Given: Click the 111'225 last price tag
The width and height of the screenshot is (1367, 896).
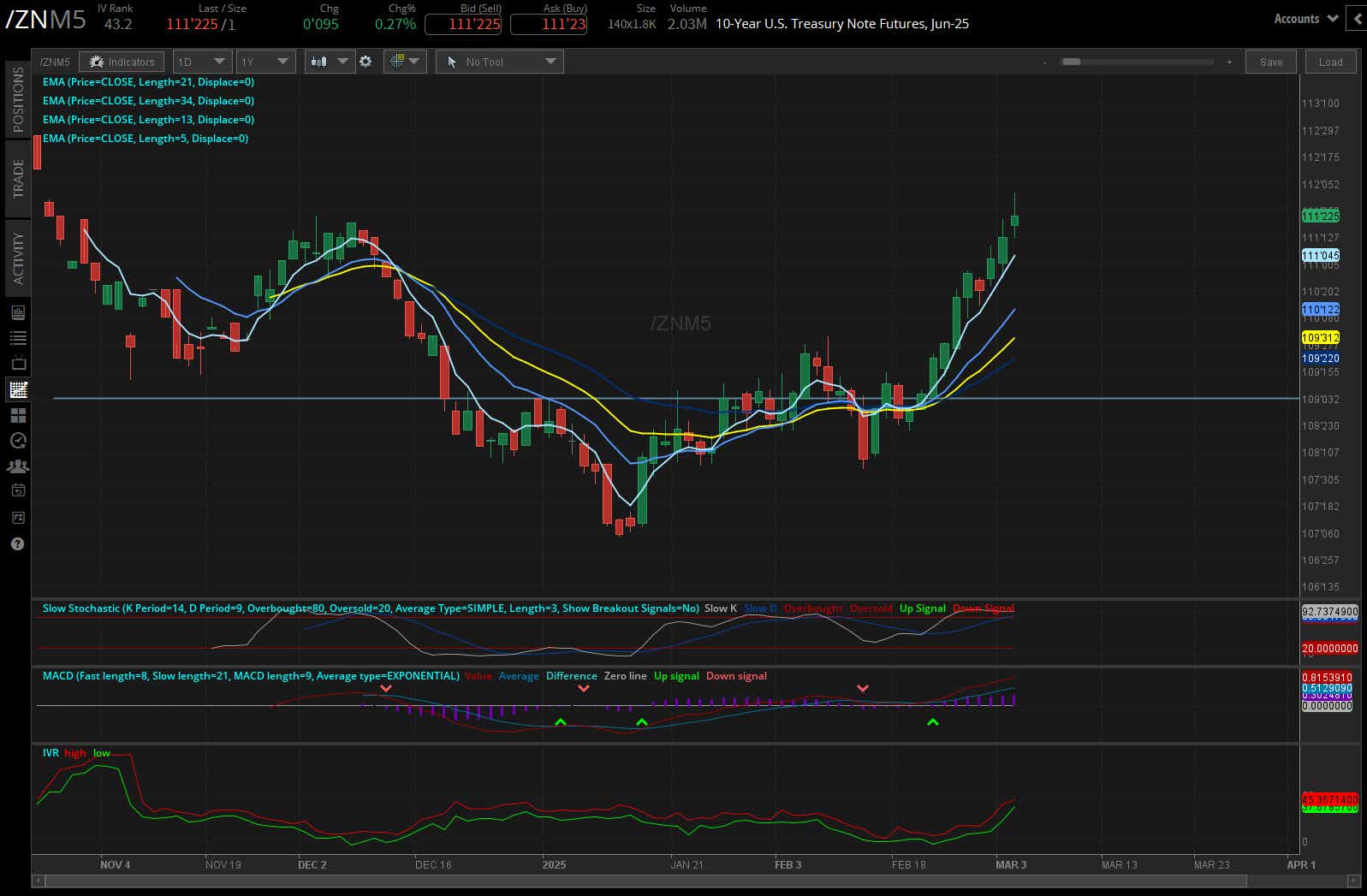Looking at the screenshot, I should (1321, 217).
